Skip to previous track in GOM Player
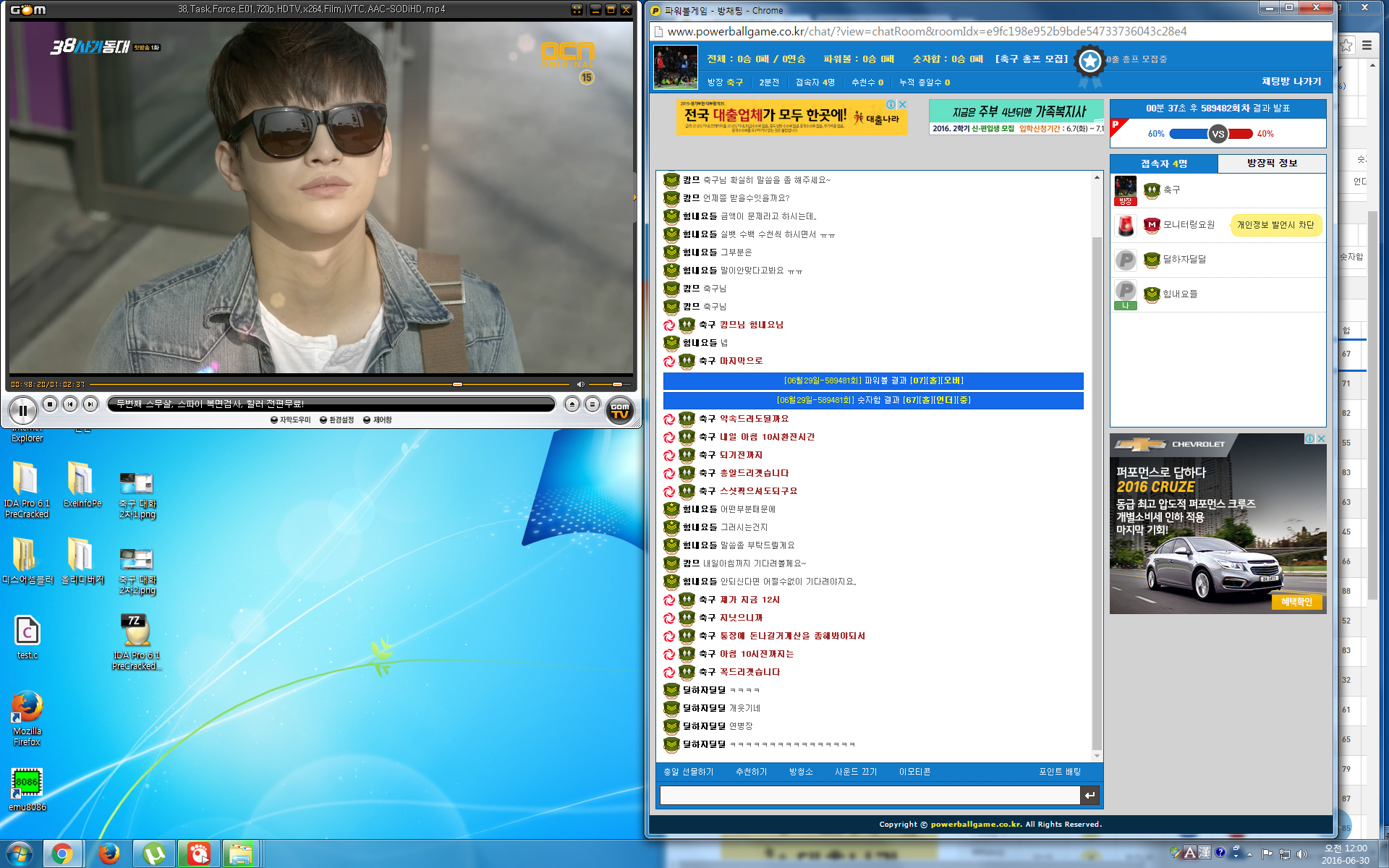 (70, 404)
